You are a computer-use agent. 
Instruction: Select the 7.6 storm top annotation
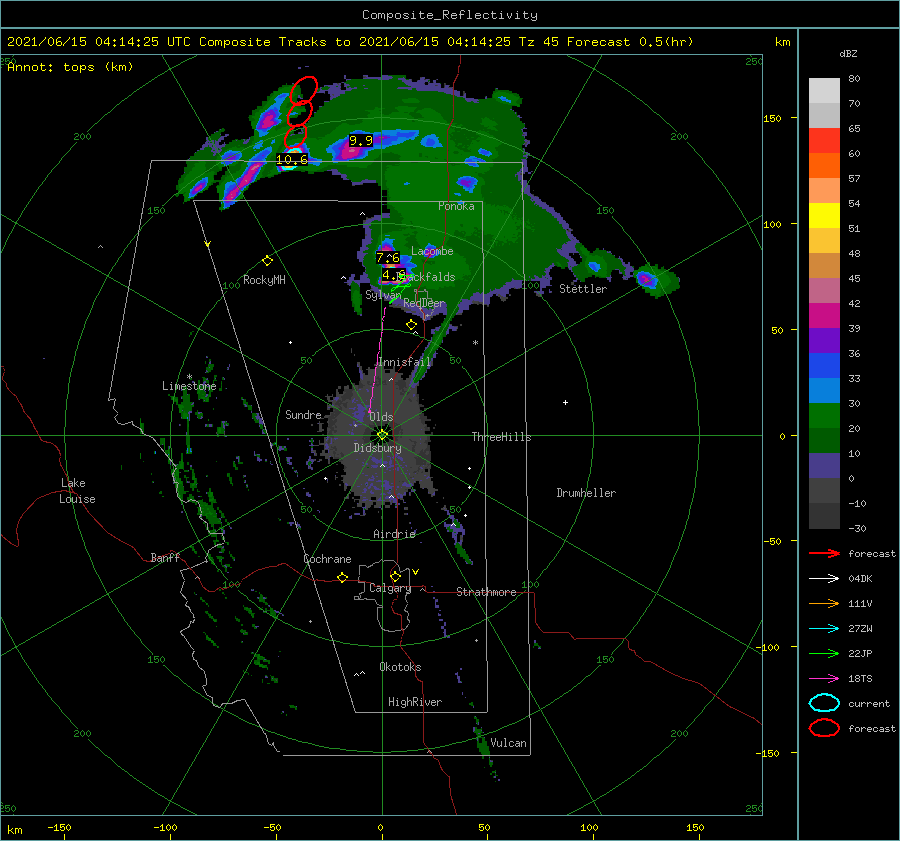point(388,258)
